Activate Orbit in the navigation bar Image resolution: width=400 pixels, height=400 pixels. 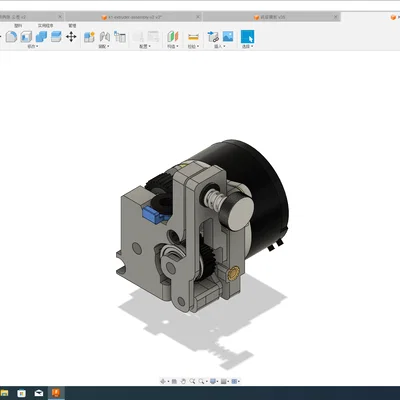163,381
